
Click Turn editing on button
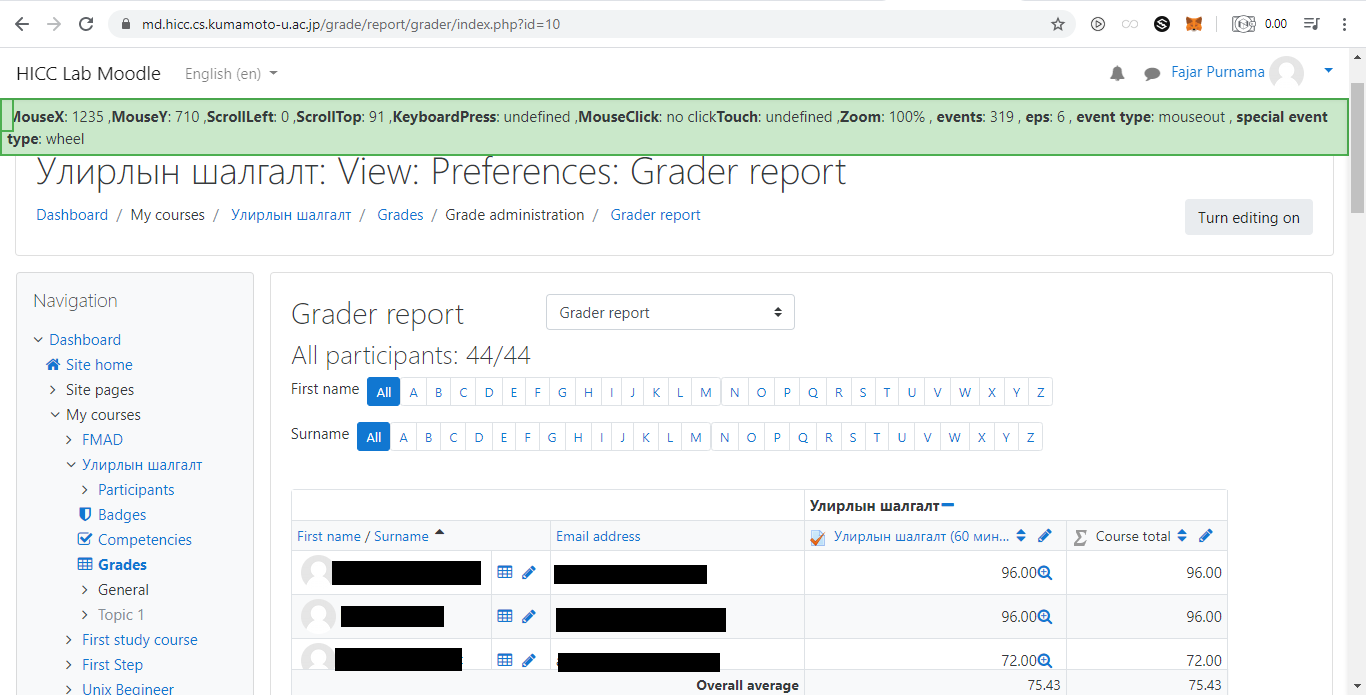(1249, 217)
